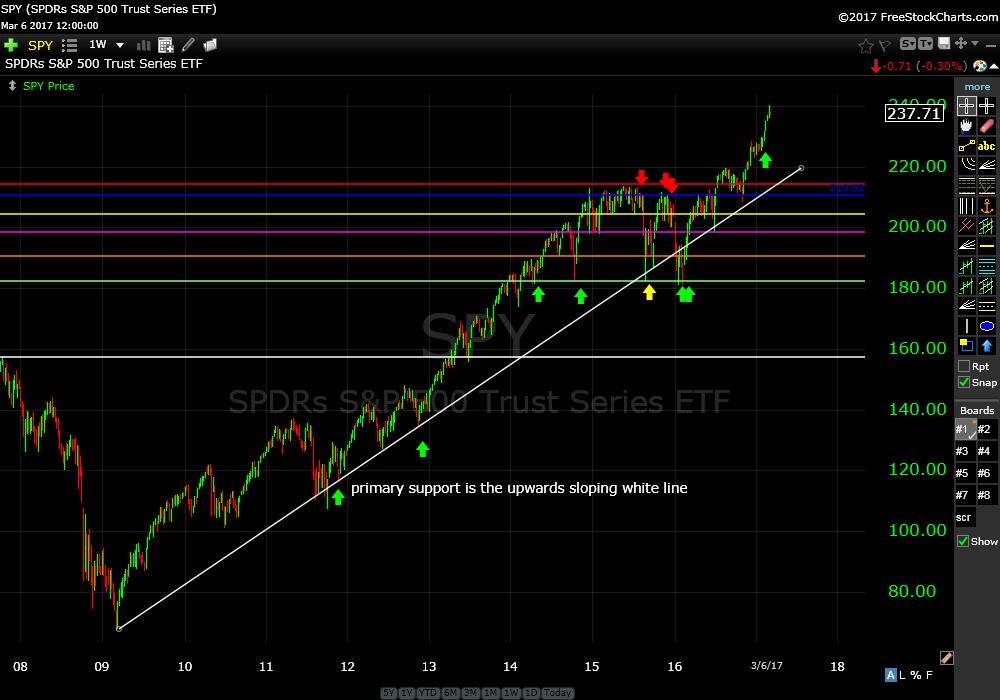Select the blue up-arrow marker tool
The image size is (1000, 700).
pos(987,346)
